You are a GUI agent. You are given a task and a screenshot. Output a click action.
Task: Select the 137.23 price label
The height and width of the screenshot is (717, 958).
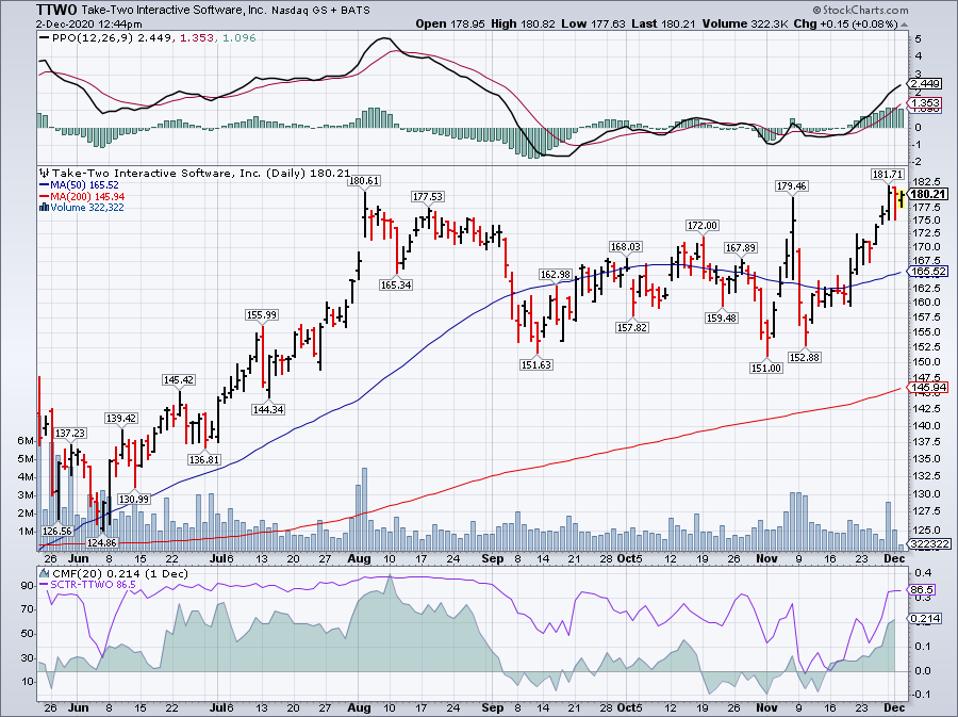pyautogui.click(x=70, y=433)
